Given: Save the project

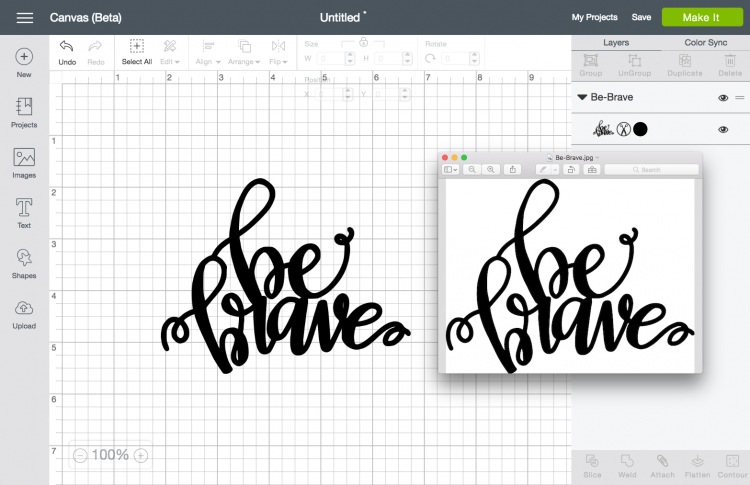Looking at the screenshot, I should click(641, 17).
